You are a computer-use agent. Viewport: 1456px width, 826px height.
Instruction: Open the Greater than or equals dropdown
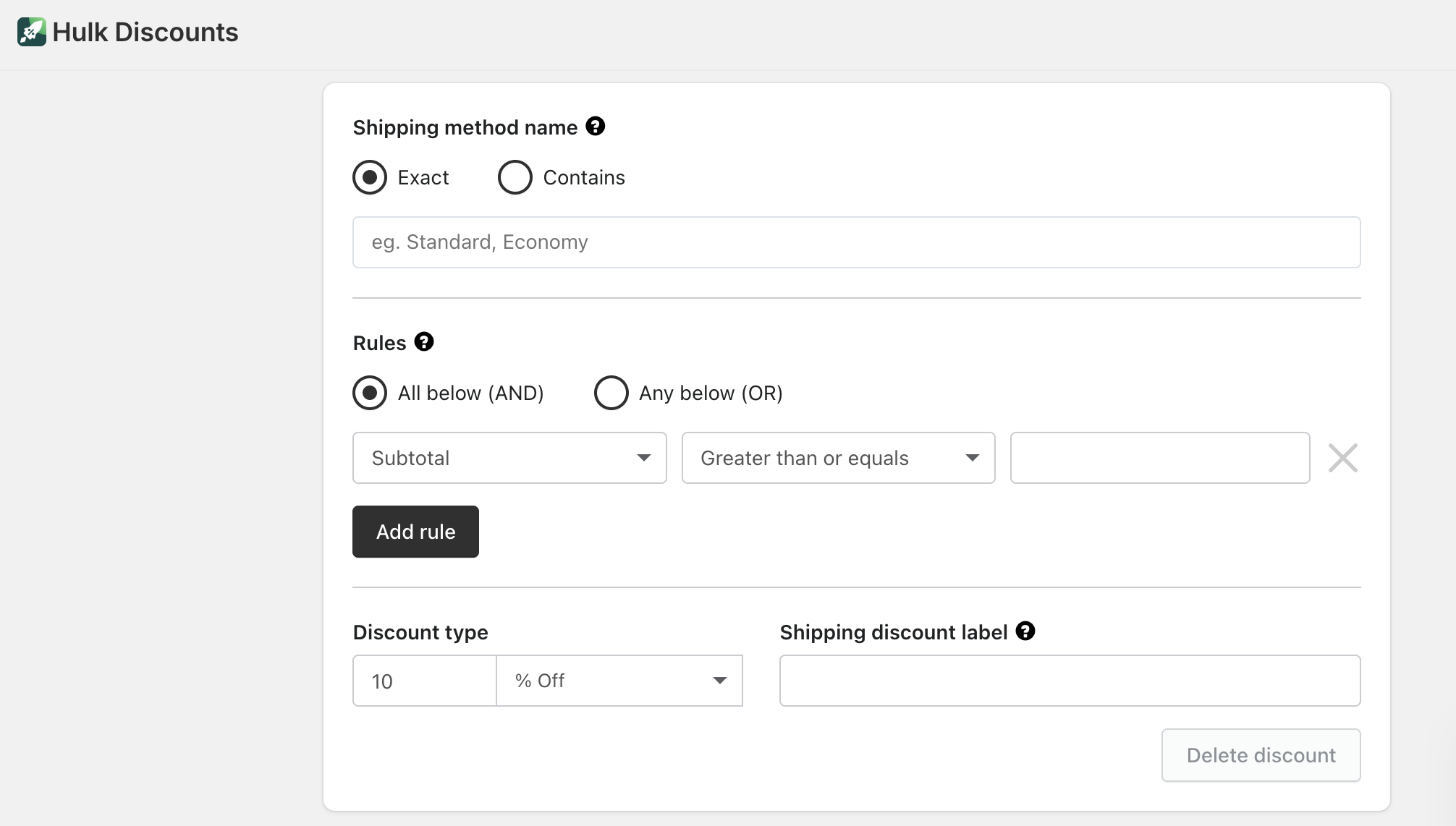tap(838, 458)
